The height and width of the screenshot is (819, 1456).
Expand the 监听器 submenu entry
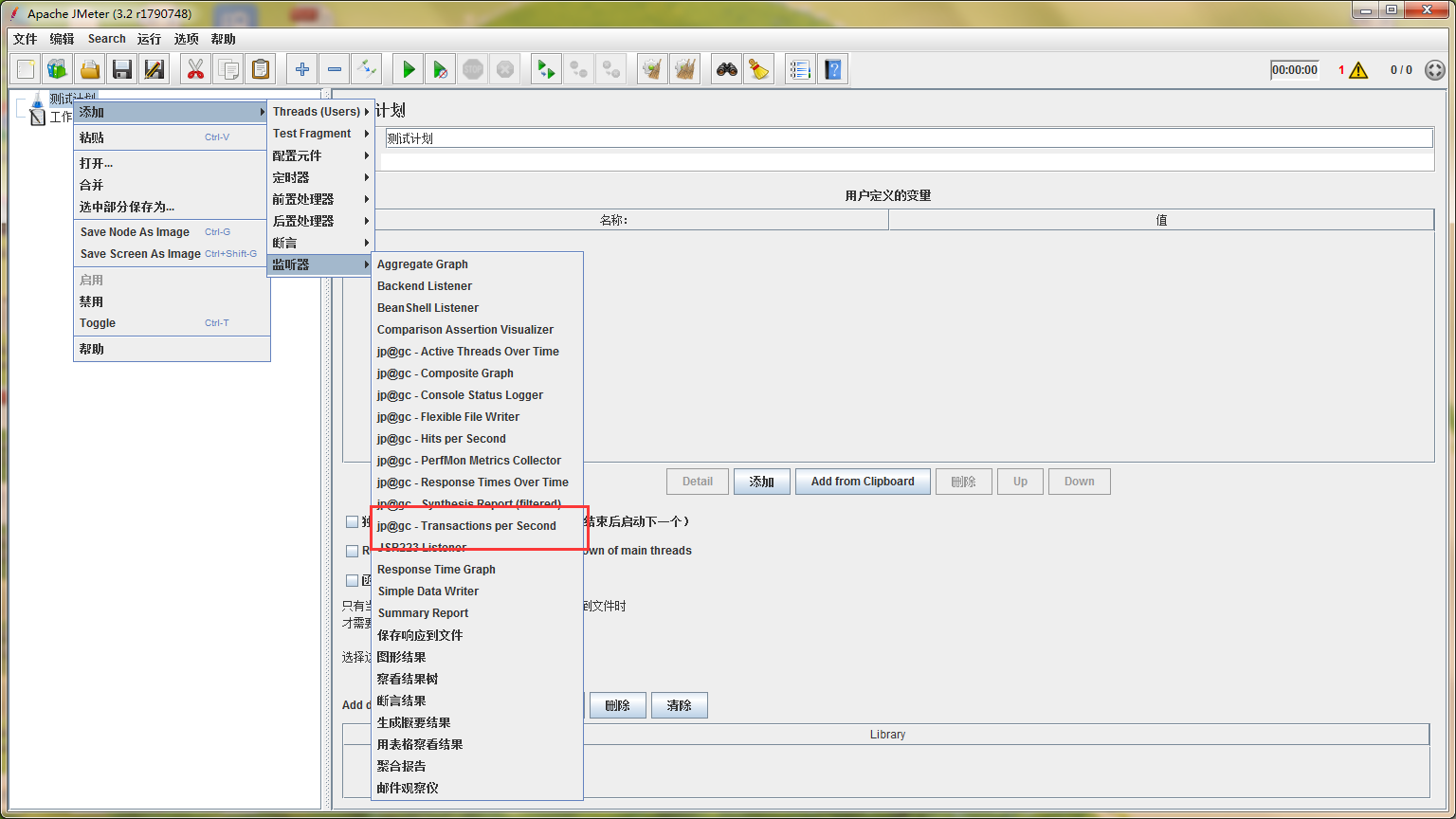click(320, 264)
